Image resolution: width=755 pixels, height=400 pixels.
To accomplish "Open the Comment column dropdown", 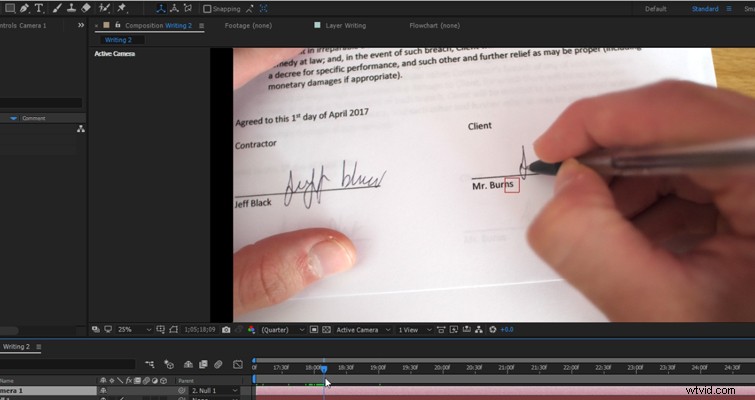I will tap(13, 118).
